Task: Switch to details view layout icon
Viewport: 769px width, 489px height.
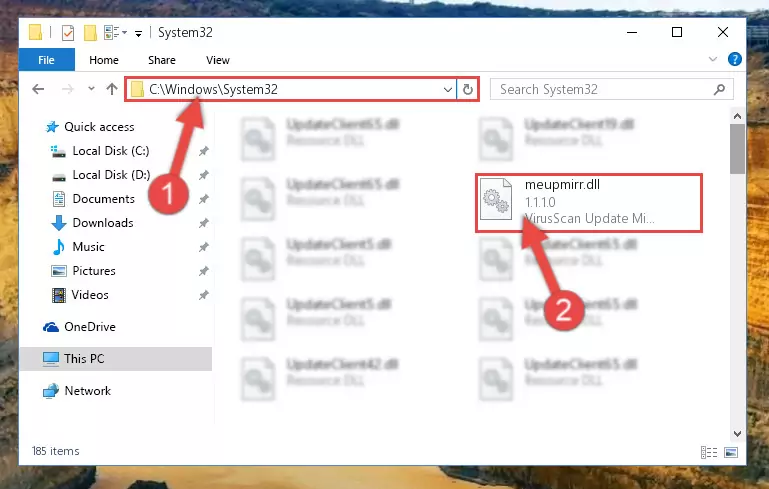Action: click(x=709, y=452)
